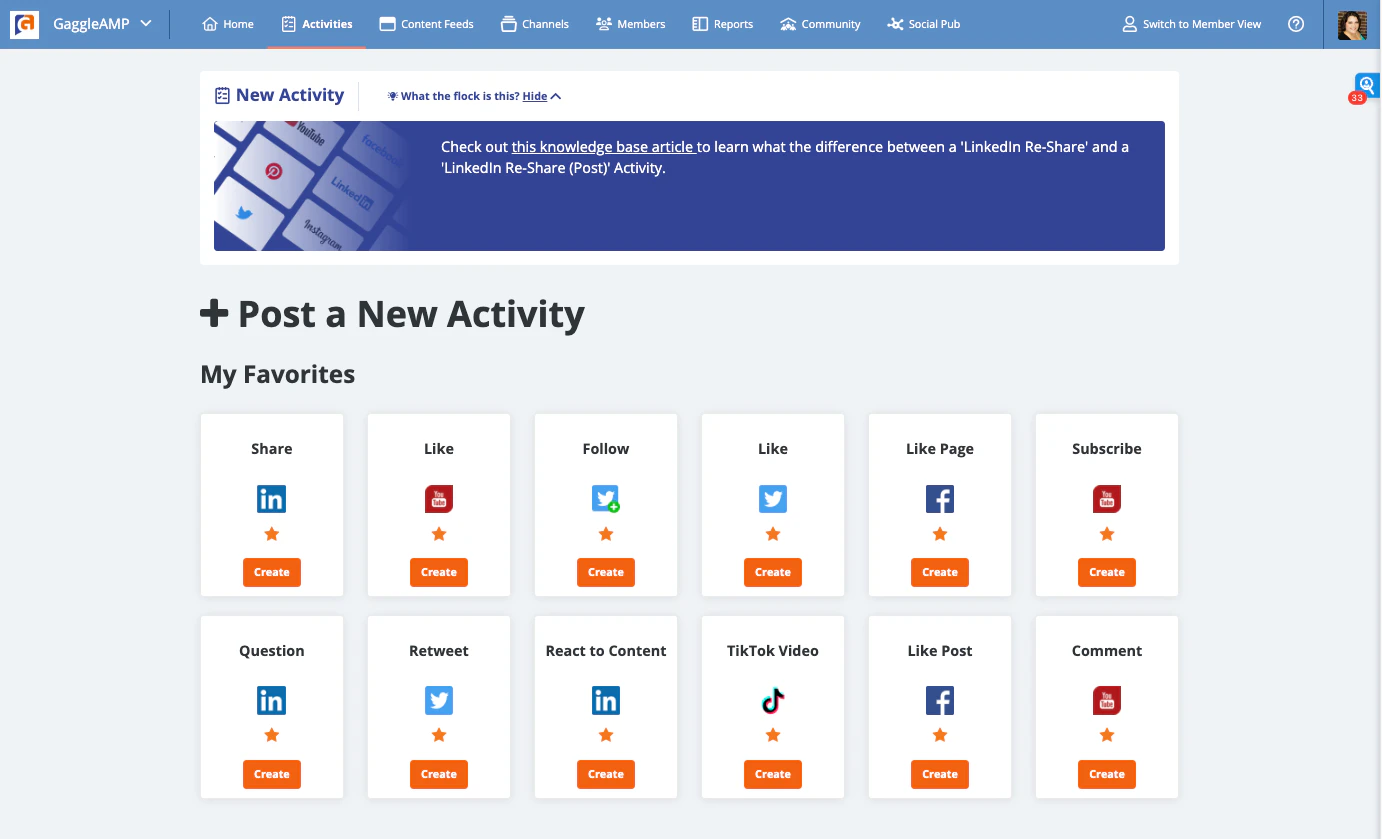Select the Twitter icon on the Retweet card
This screenshot has width=1382, height=839.
438,700
